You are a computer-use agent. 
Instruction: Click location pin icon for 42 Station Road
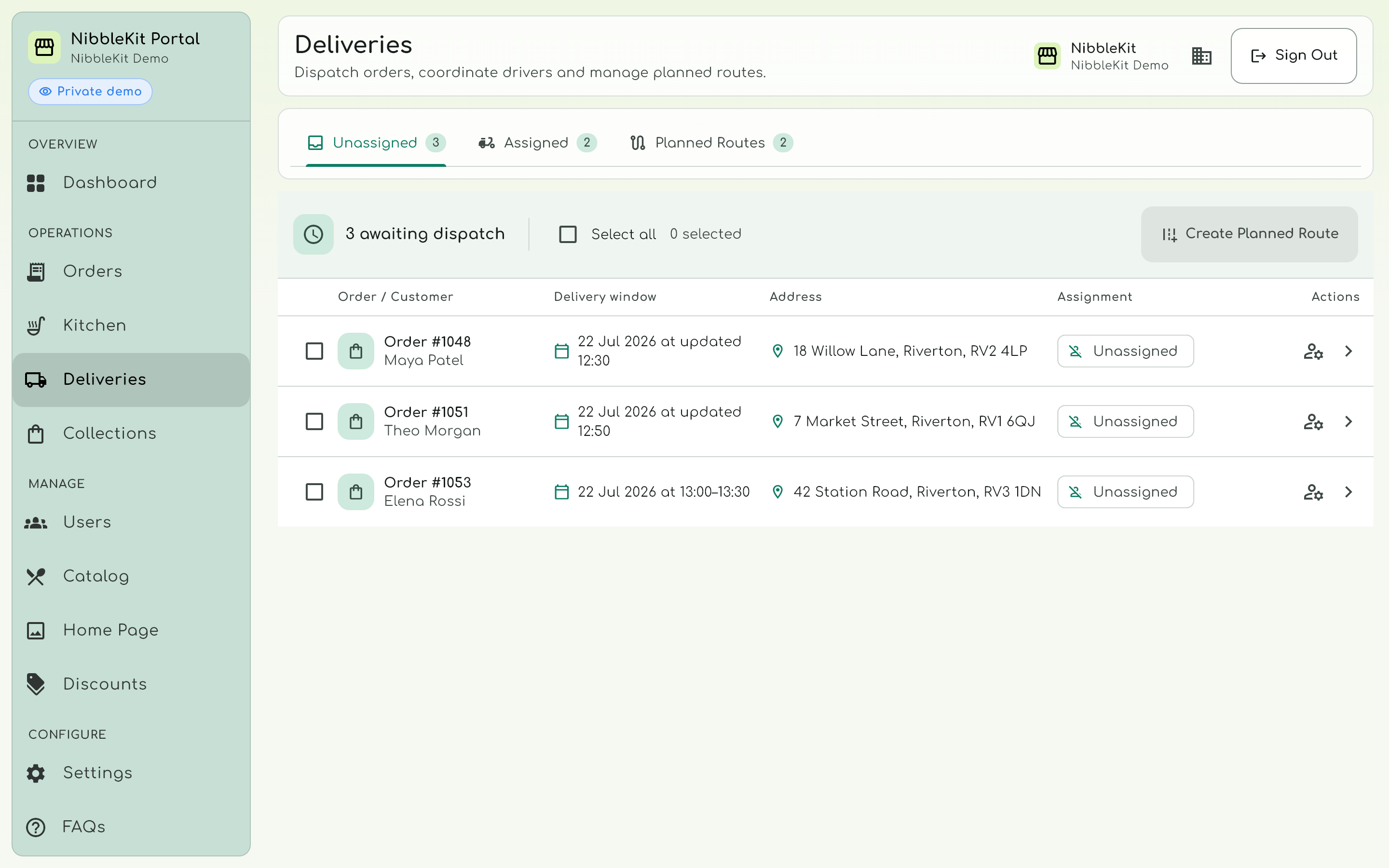click(x=778, y=492)
